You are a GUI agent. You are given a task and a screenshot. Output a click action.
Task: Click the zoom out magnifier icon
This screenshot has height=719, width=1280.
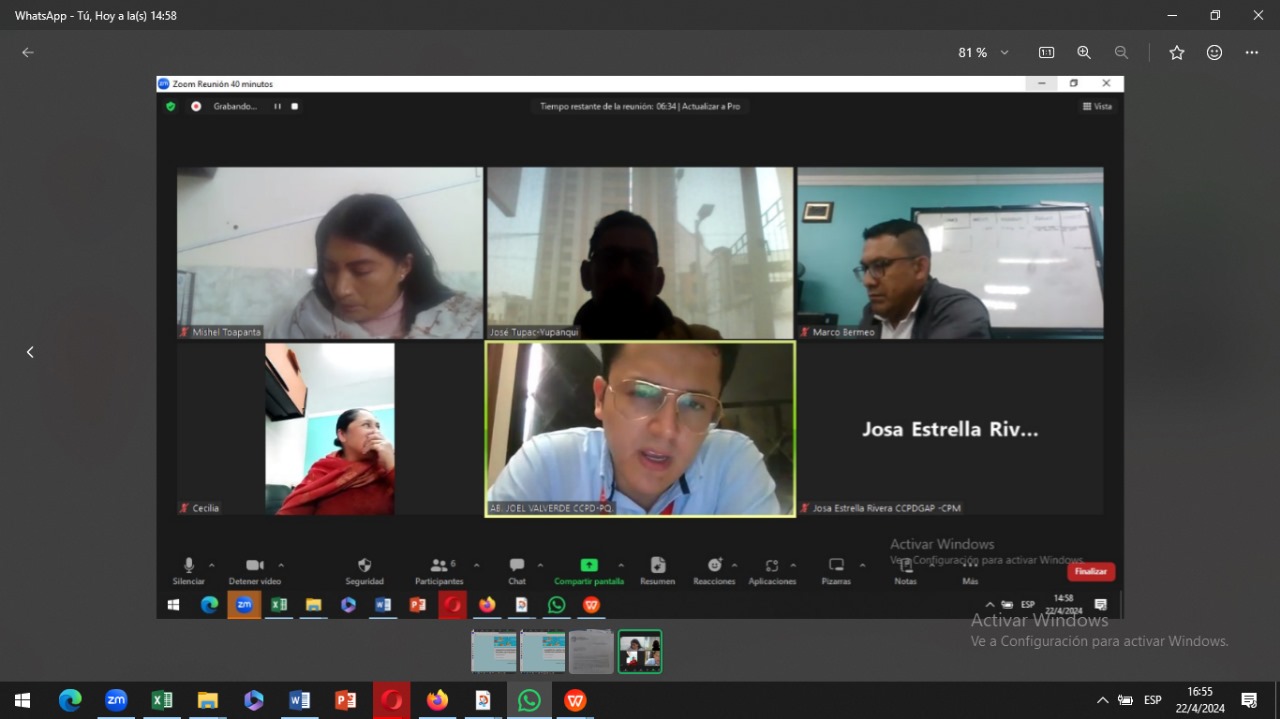tap(1121, 53)
